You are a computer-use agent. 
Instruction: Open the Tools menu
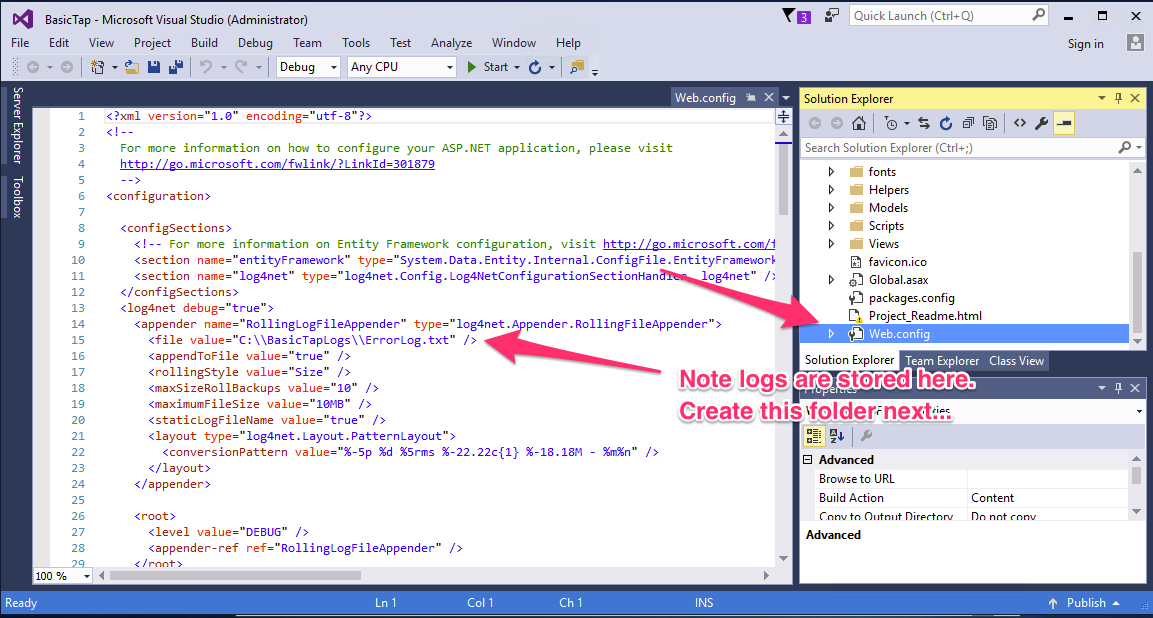356,43
